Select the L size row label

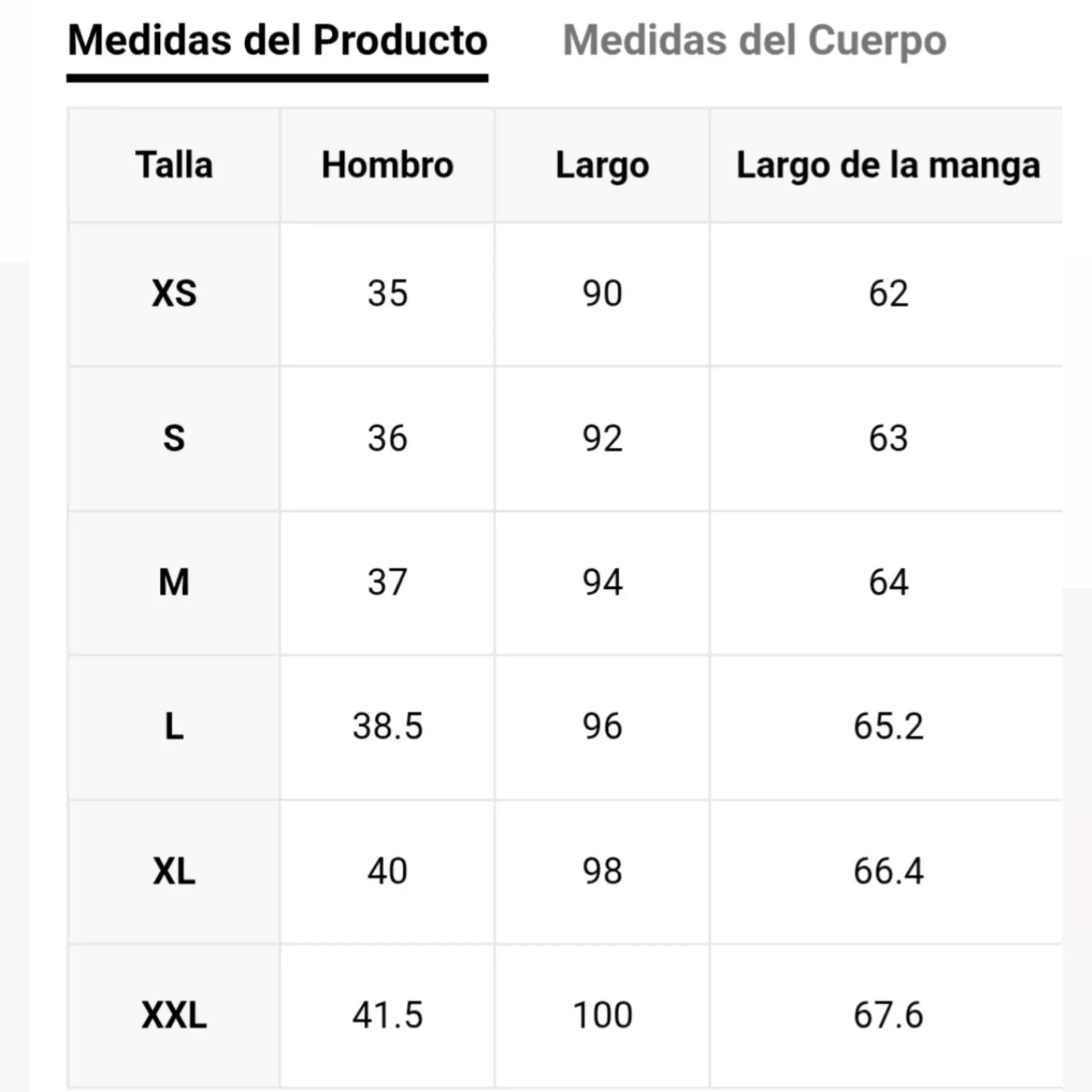pos(174,727)
